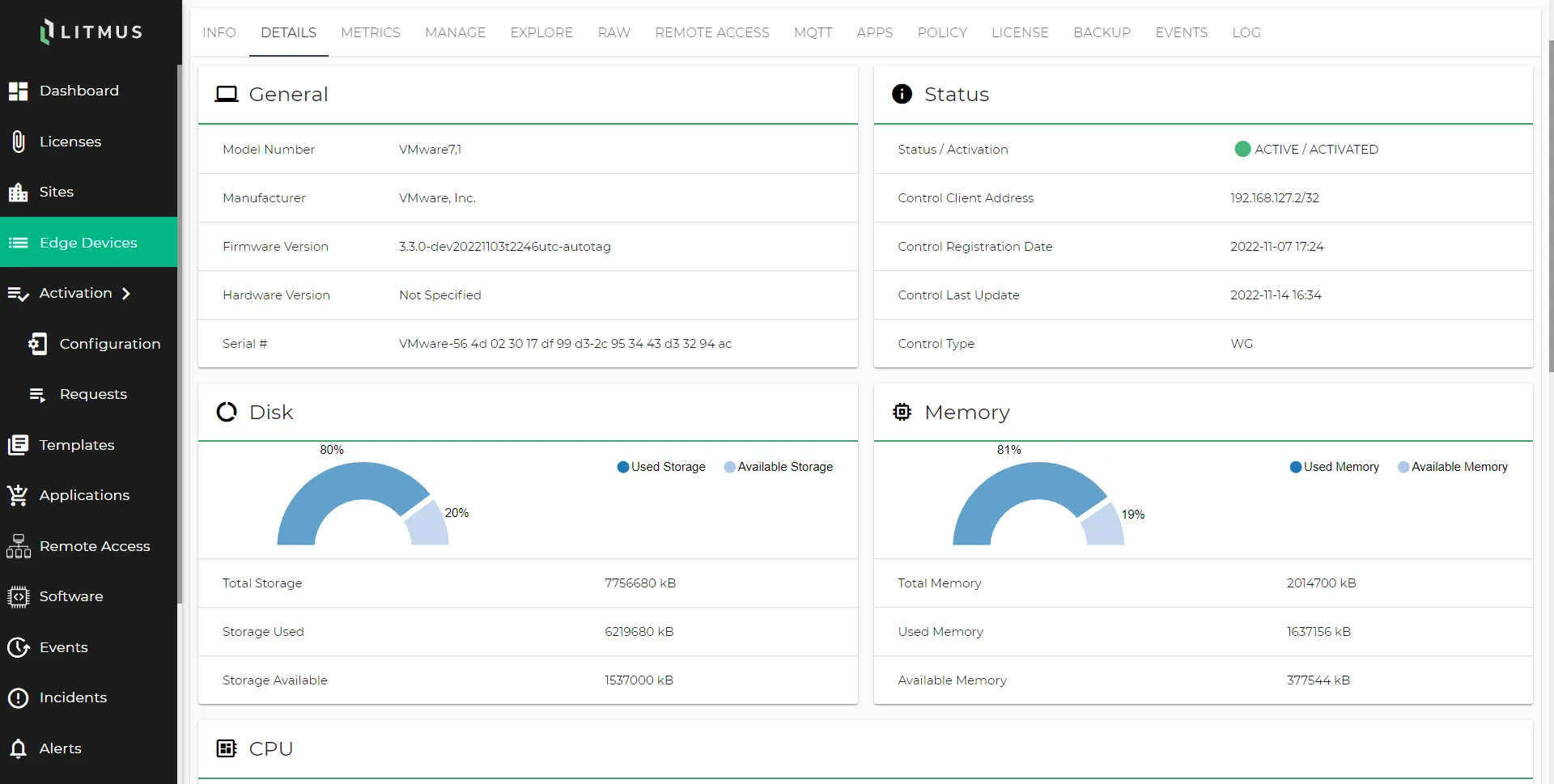Select the Sites building icon
1554x784 pixels.
coord(18,193)
